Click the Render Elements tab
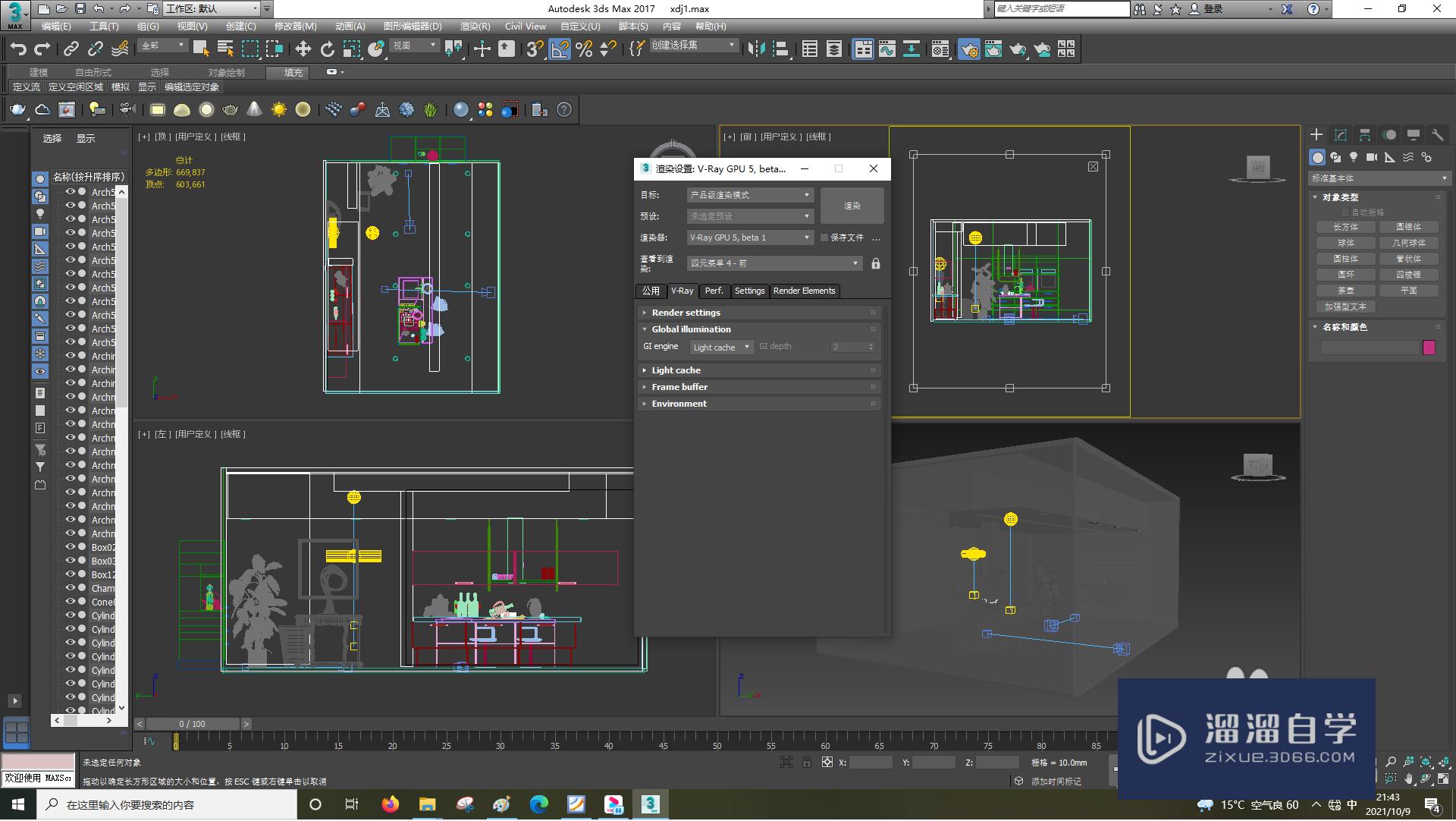 tap(804, 290)
